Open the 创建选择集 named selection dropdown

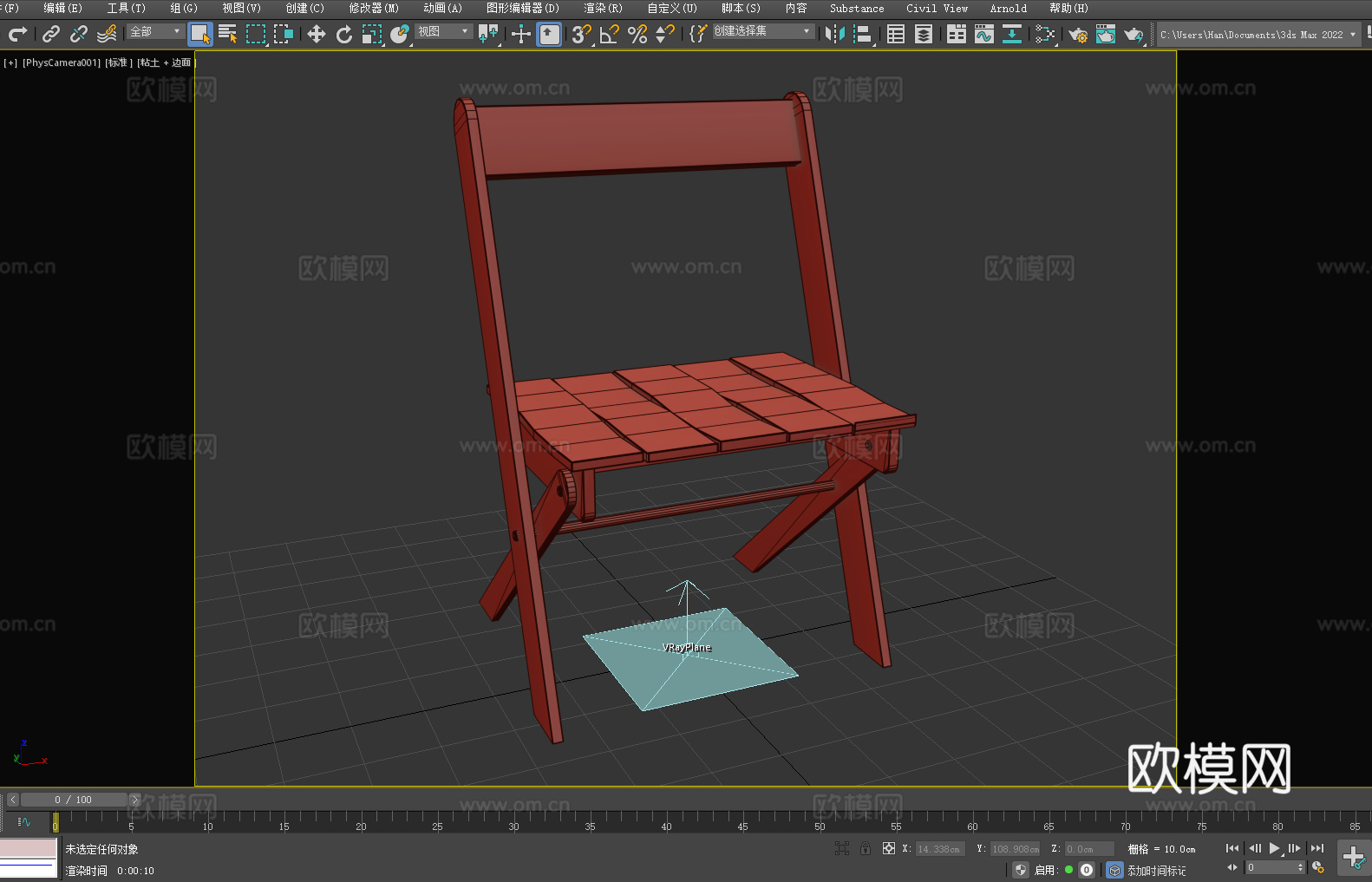[763, 31]
